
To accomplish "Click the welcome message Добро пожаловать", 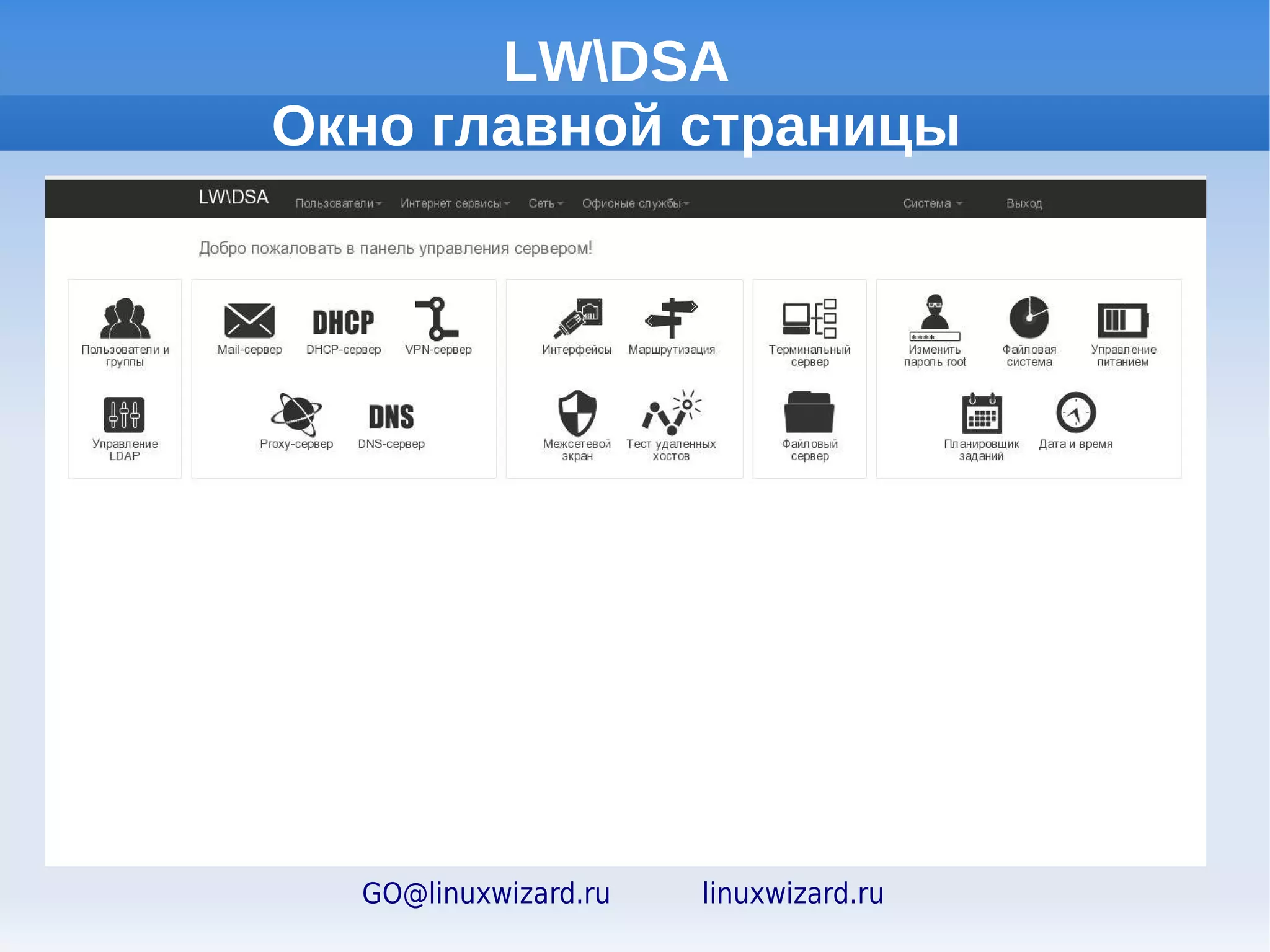I will (395, 249).
